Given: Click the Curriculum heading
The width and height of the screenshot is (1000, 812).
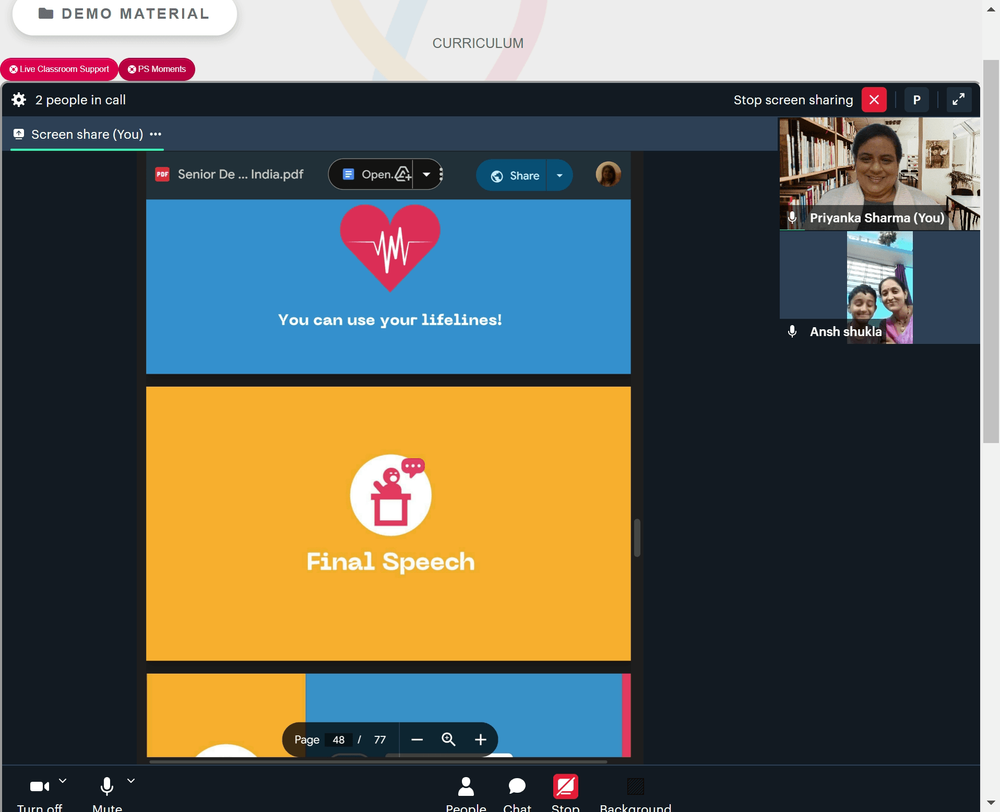Looking at the screenshot, I should 478,43.
